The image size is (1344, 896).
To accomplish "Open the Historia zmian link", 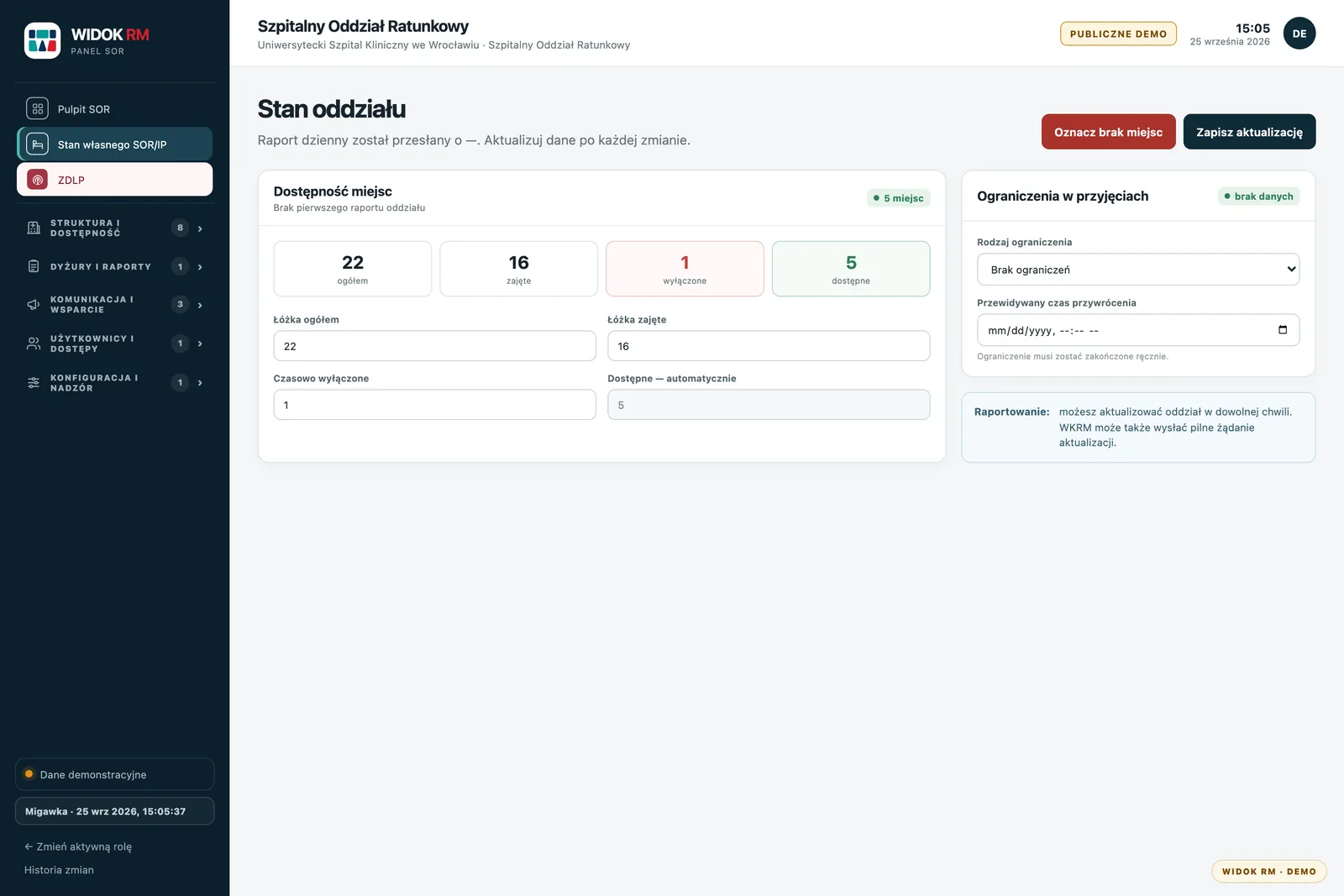I will pyautogui.click(x=59, y=870).
